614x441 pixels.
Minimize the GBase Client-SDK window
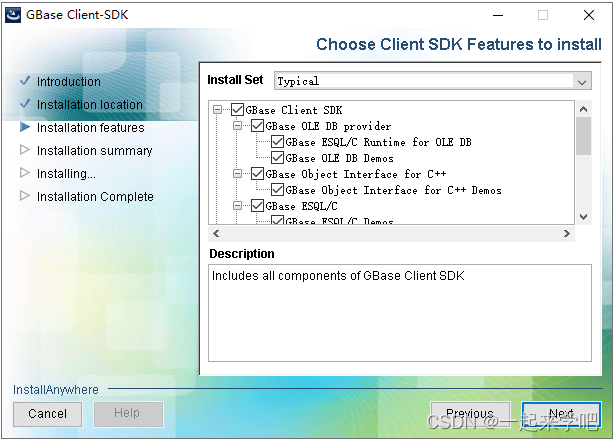coord(498,15)
